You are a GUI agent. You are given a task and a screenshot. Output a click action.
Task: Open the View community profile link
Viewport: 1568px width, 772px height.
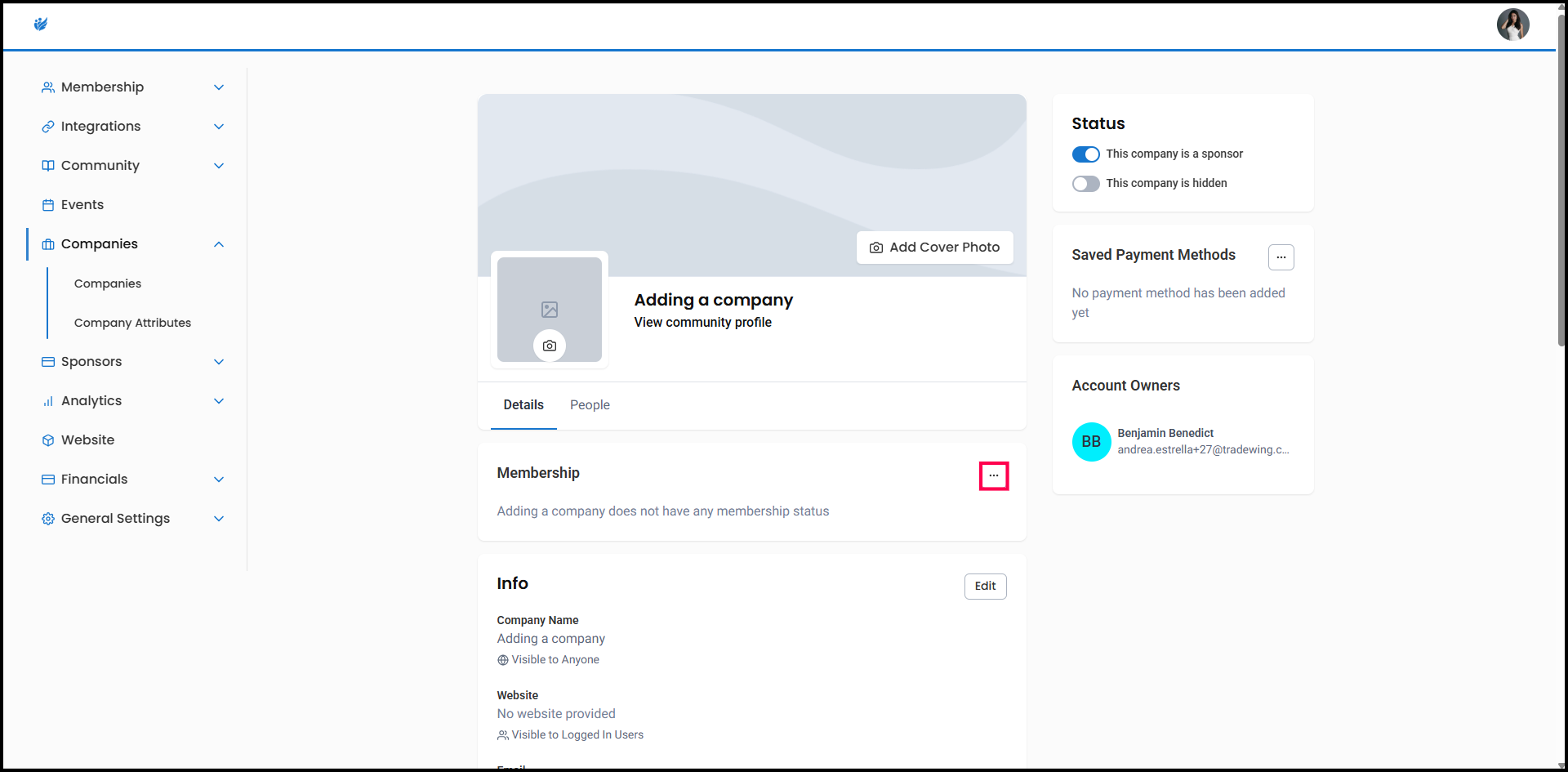(x=702, y=323)
